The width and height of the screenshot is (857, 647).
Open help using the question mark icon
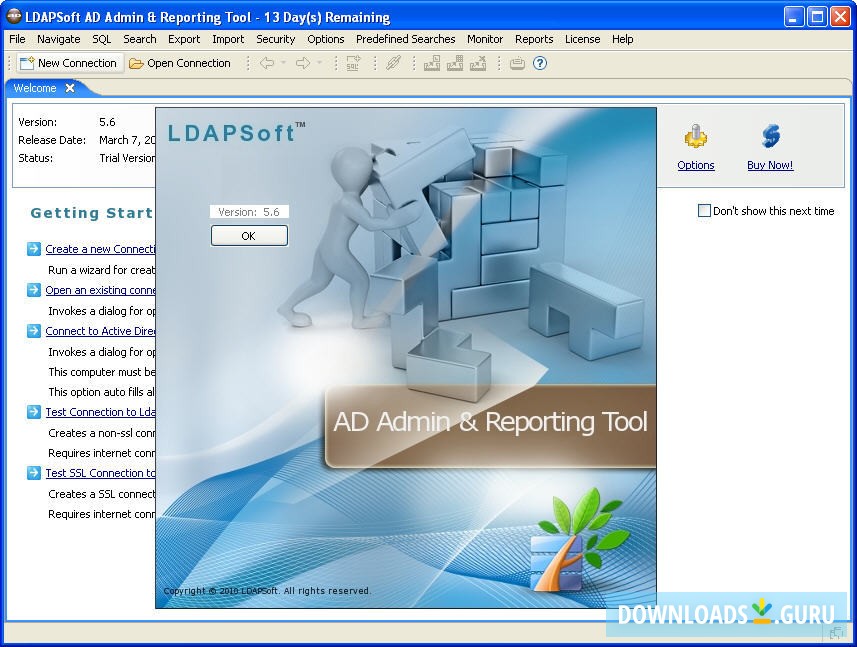coord(538,63)
